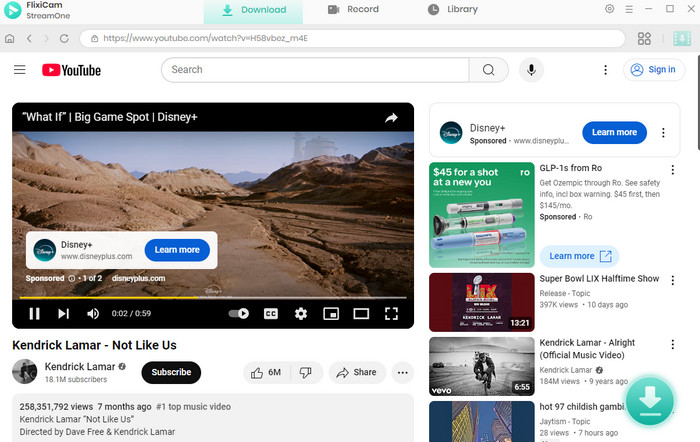This screenshot has height=442, width=700.
Task: Click Learn more on video overlay ad
Action: (x=177, y=250)
